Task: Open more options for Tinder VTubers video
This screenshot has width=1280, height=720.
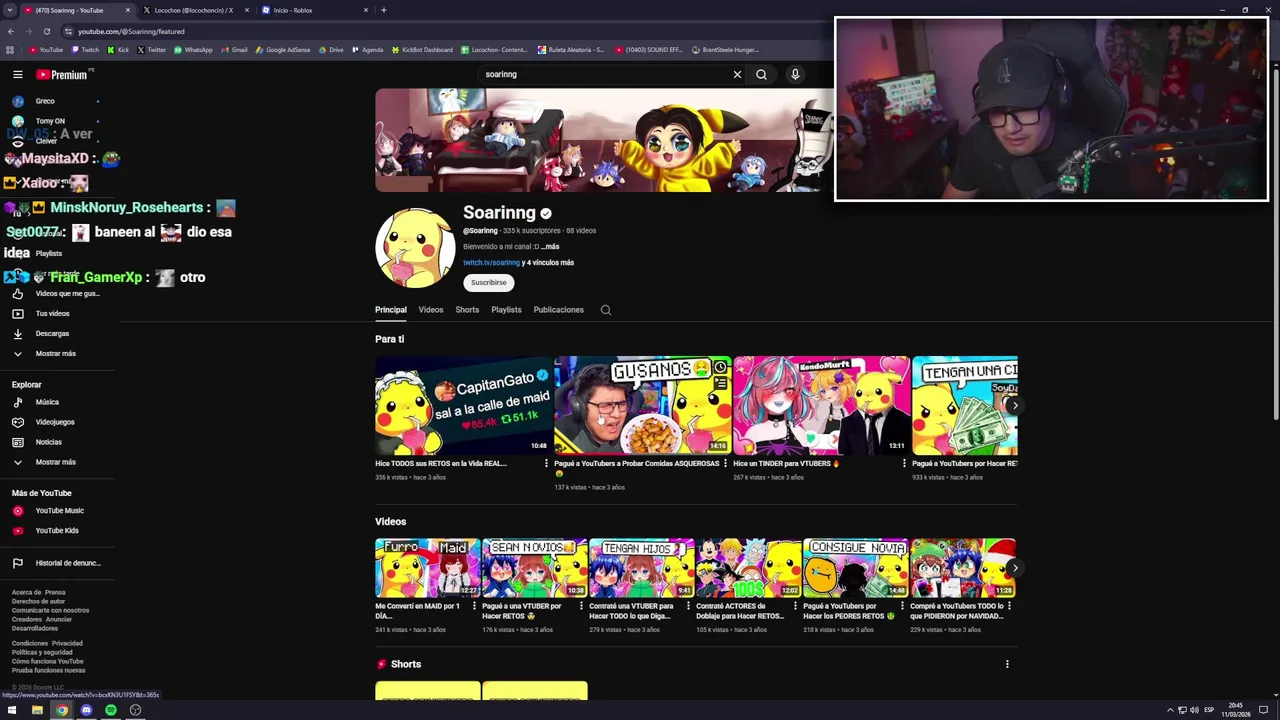Action: point(904,464)
